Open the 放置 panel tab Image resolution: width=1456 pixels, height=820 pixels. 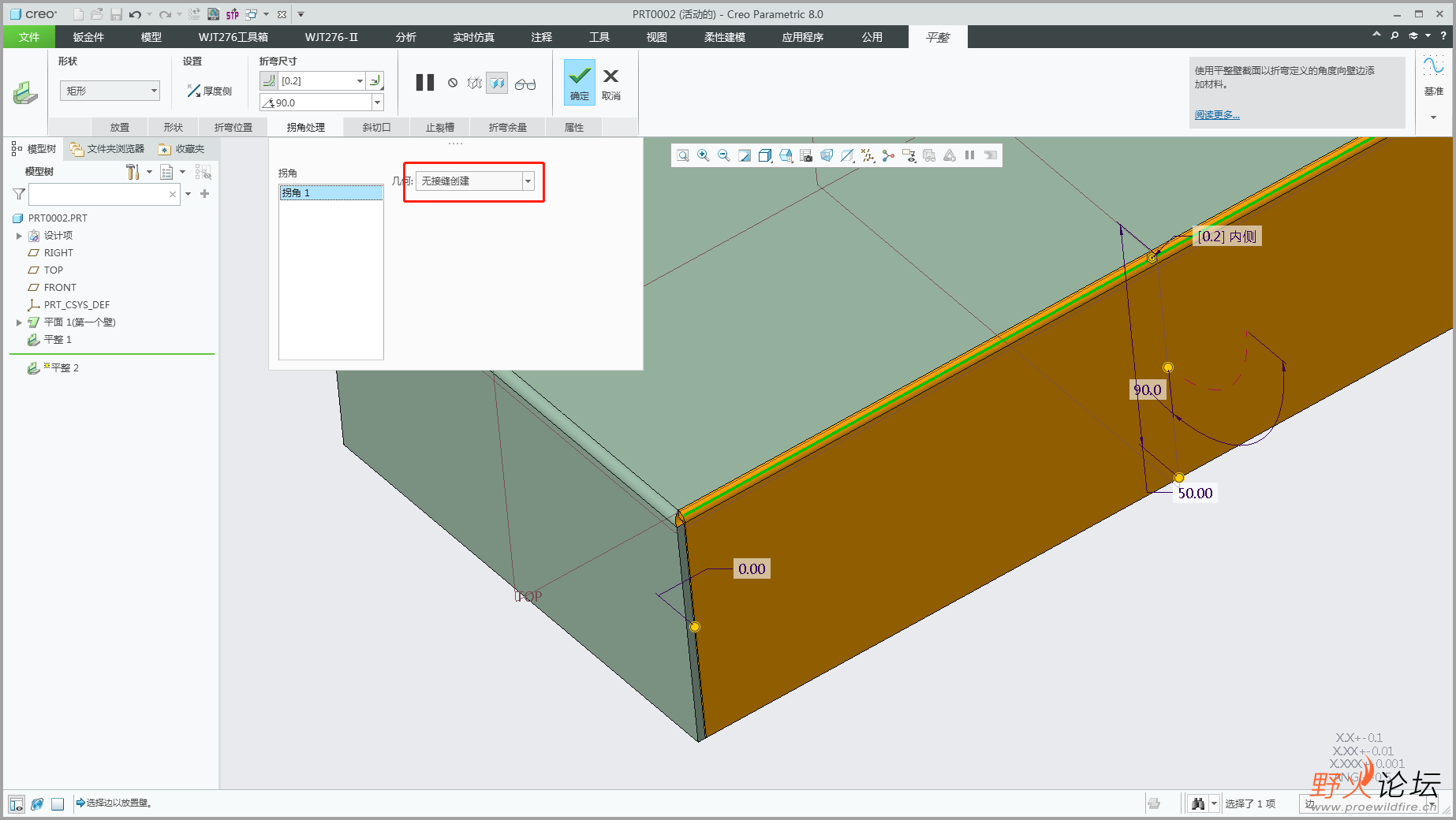point(120,127)
